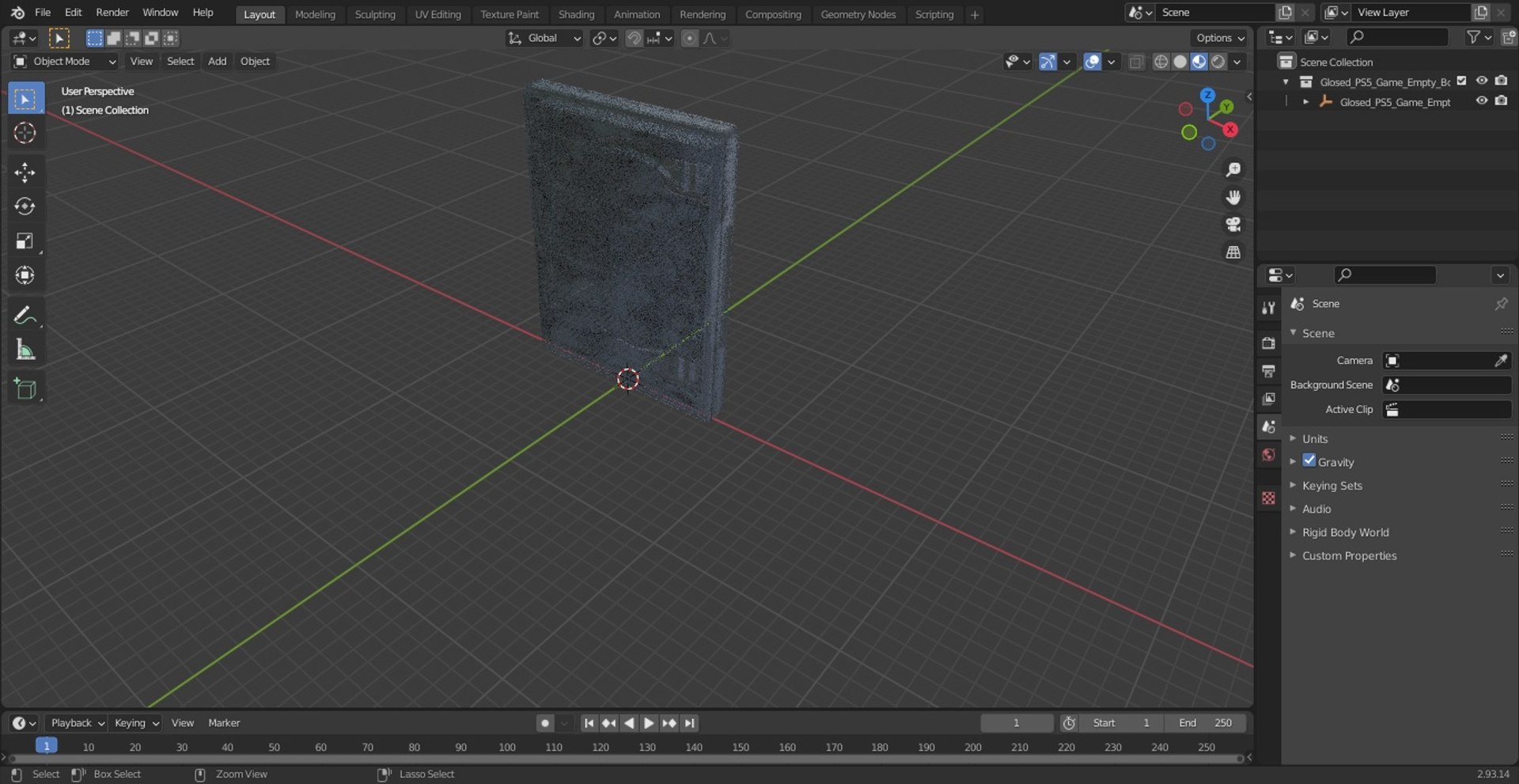Toggle X-ray display button

(x=1137, y=62)
